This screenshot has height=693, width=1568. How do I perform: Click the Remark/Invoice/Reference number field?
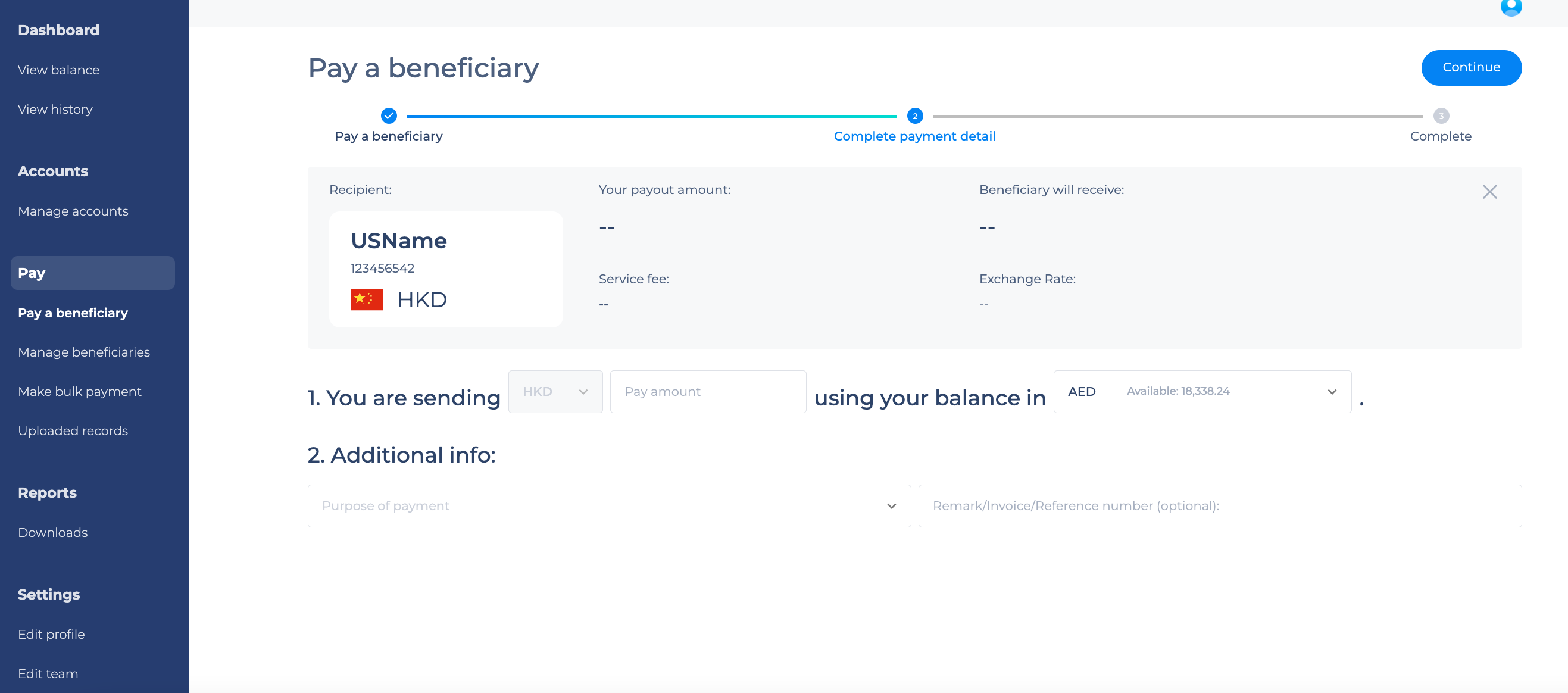(x=1220, y=506)
